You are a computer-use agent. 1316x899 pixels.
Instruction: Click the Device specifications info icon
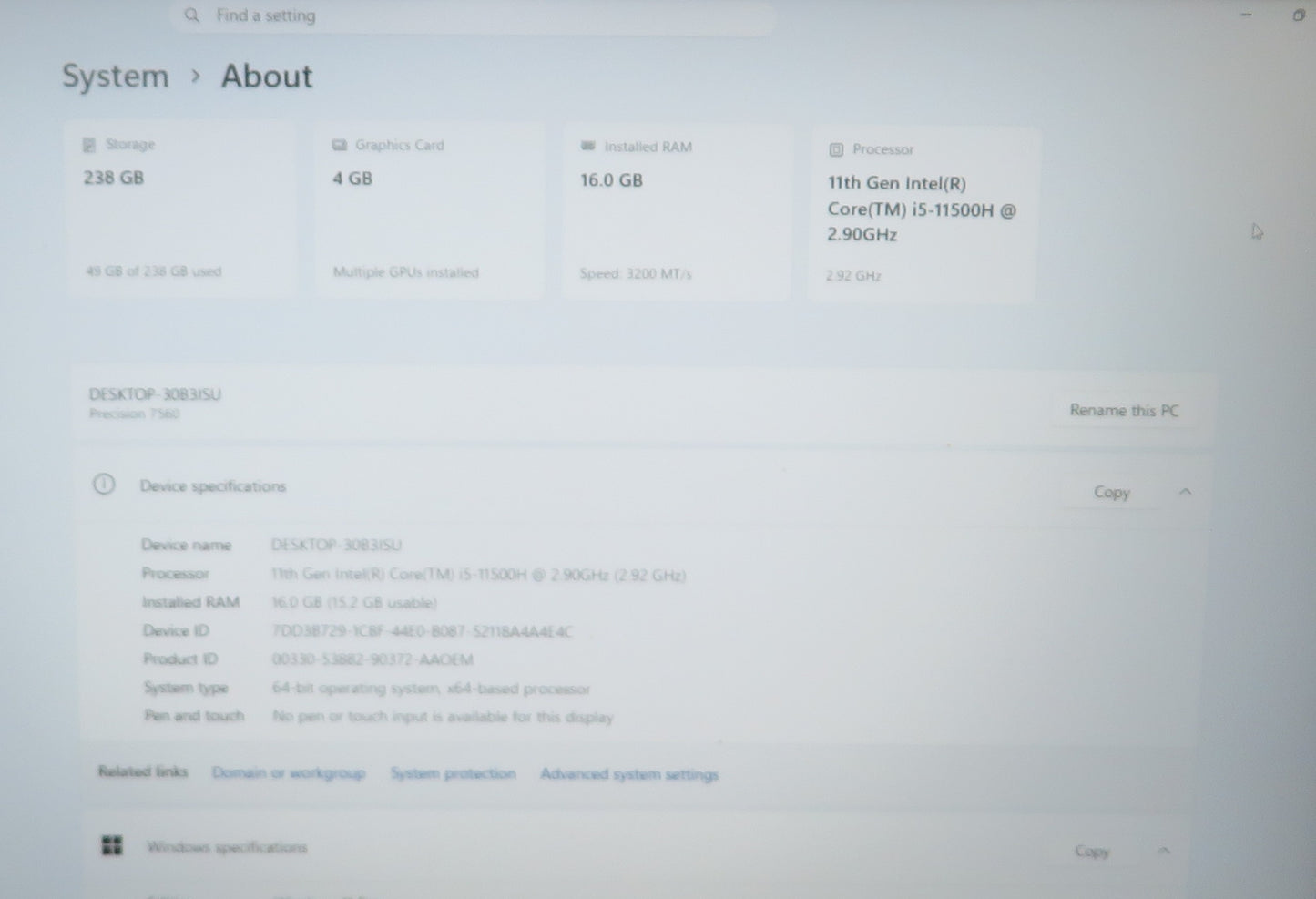pos(105,485)
